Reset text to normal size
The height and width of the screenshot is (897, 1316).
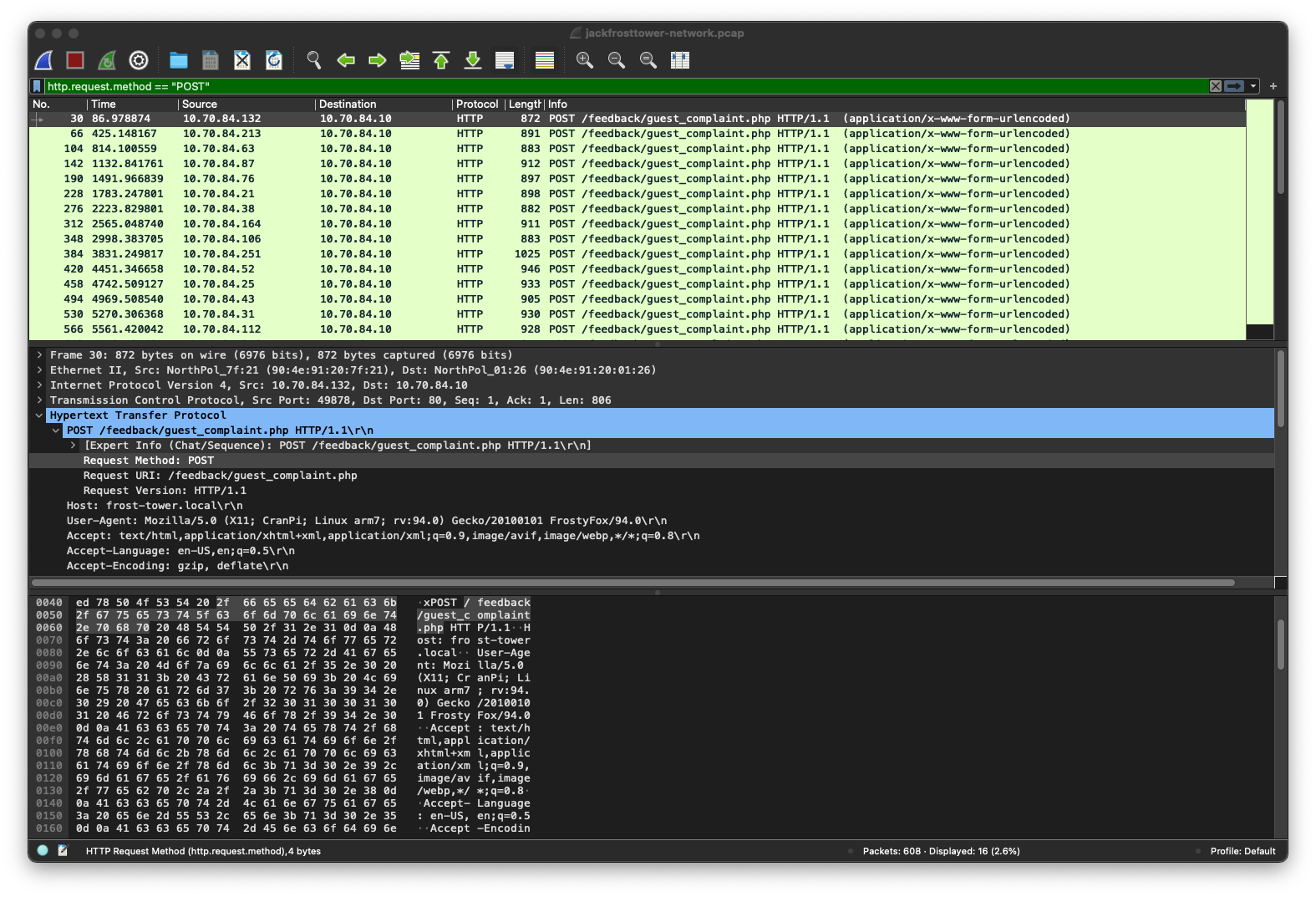(648, 60)
